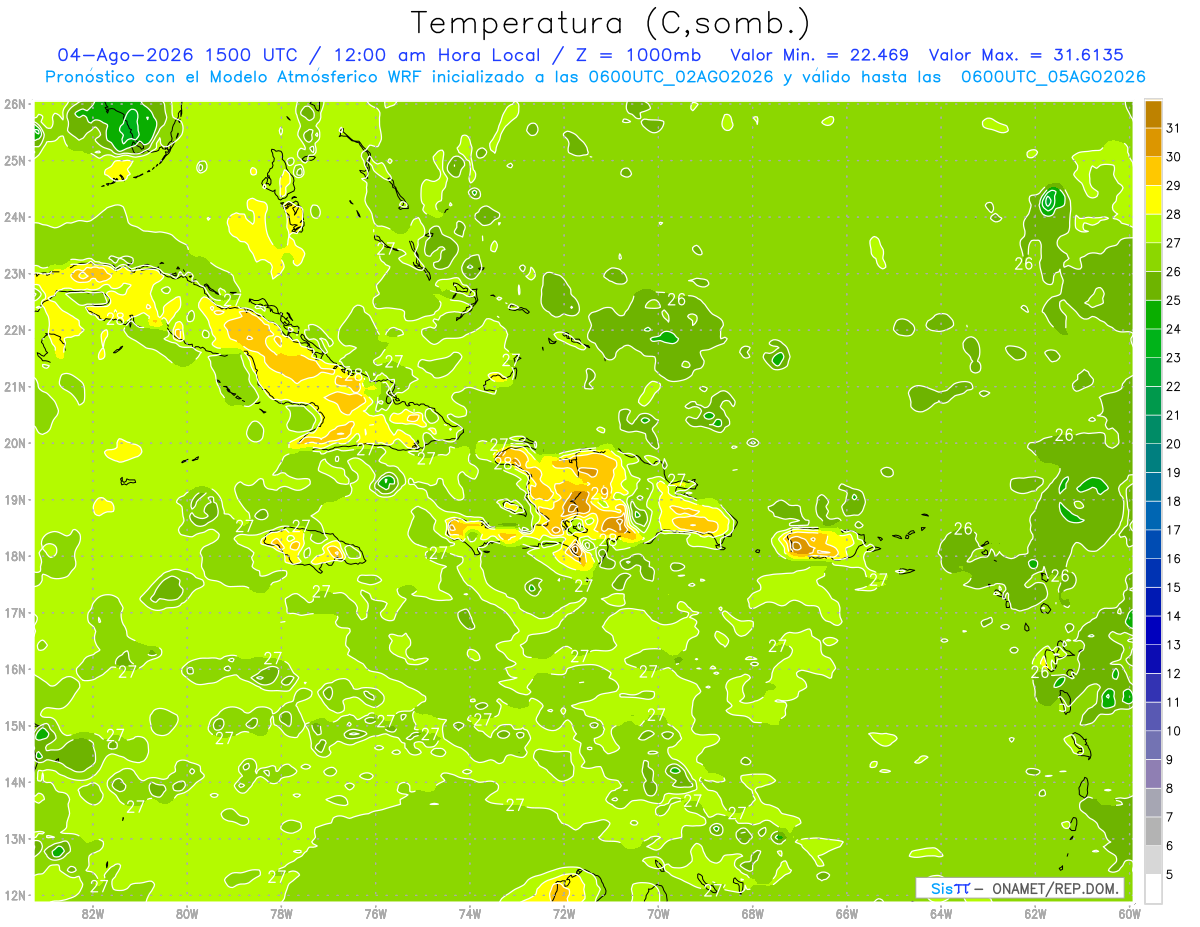
Task: Click the '29' contour label over Hispaniola
Action: pos(599,492)
